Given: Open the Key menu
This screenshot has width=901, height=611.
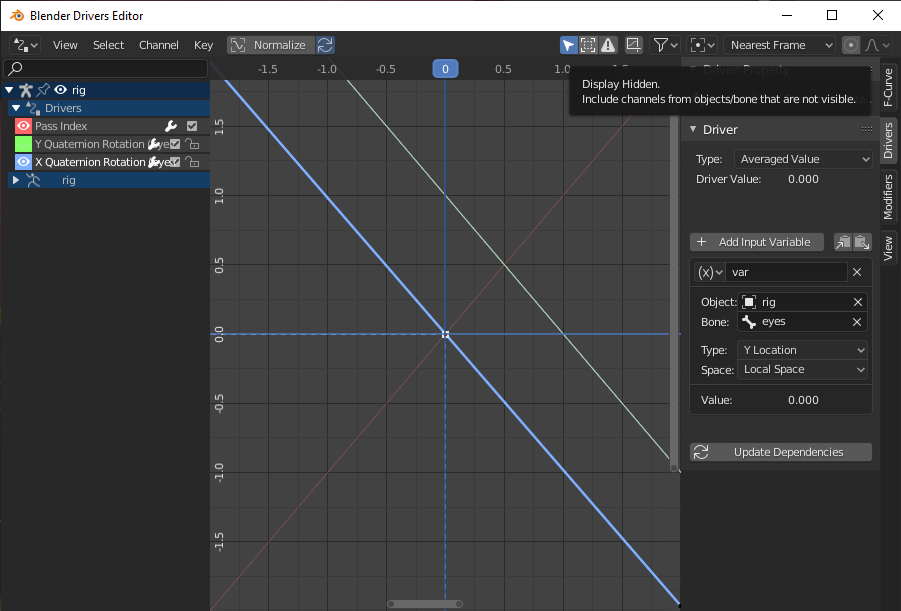Looking at the screenshot, I should pyautogui.click(x=203, y=45).
